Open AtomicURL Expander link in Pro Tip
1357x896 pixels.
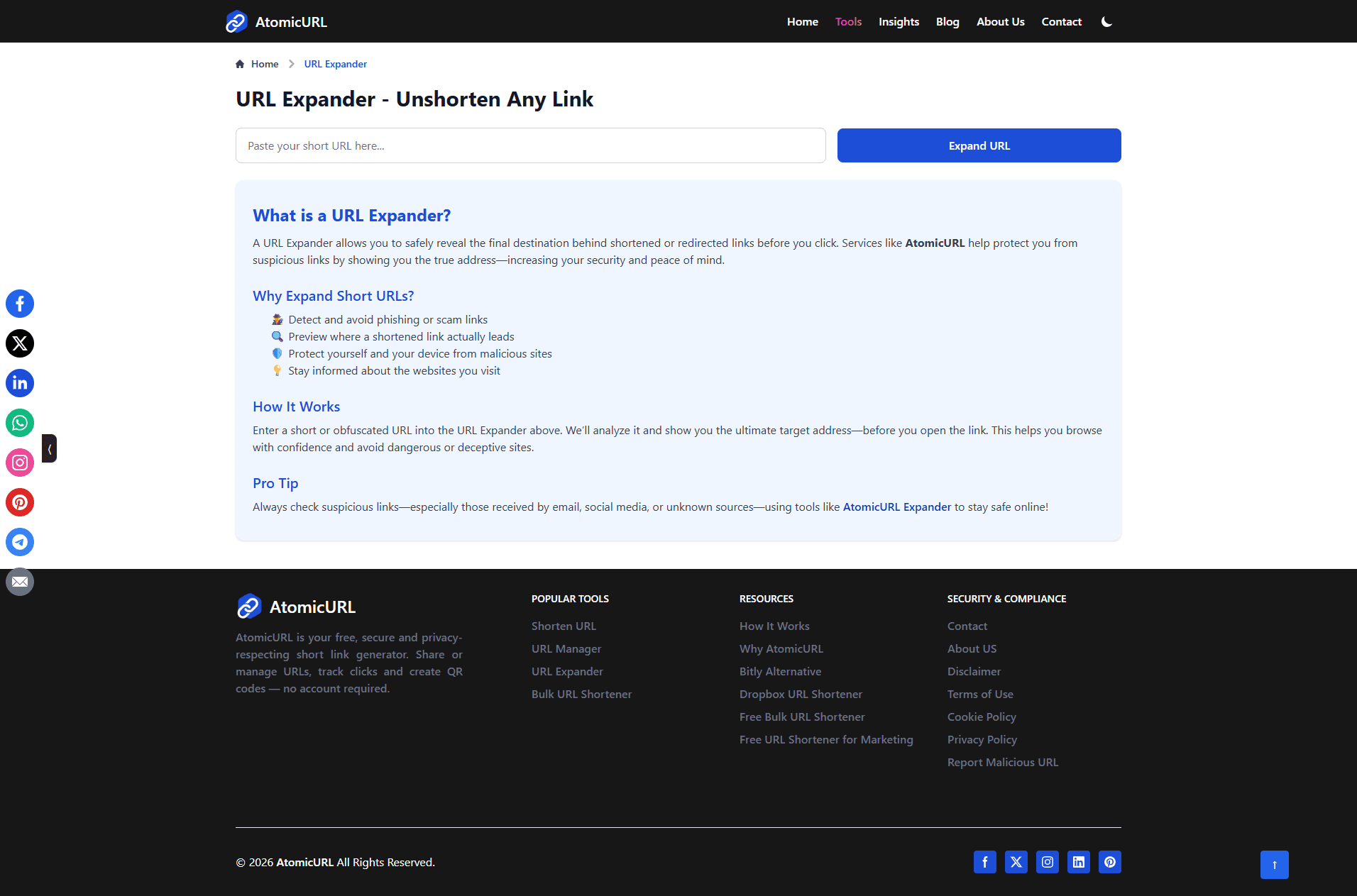(x=897, y=507)
